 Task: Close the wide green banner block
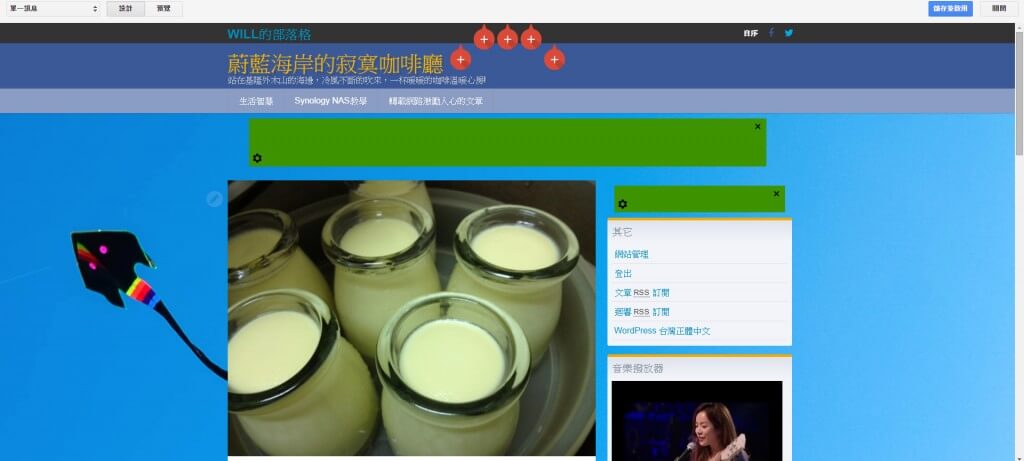tap(757, 127)
